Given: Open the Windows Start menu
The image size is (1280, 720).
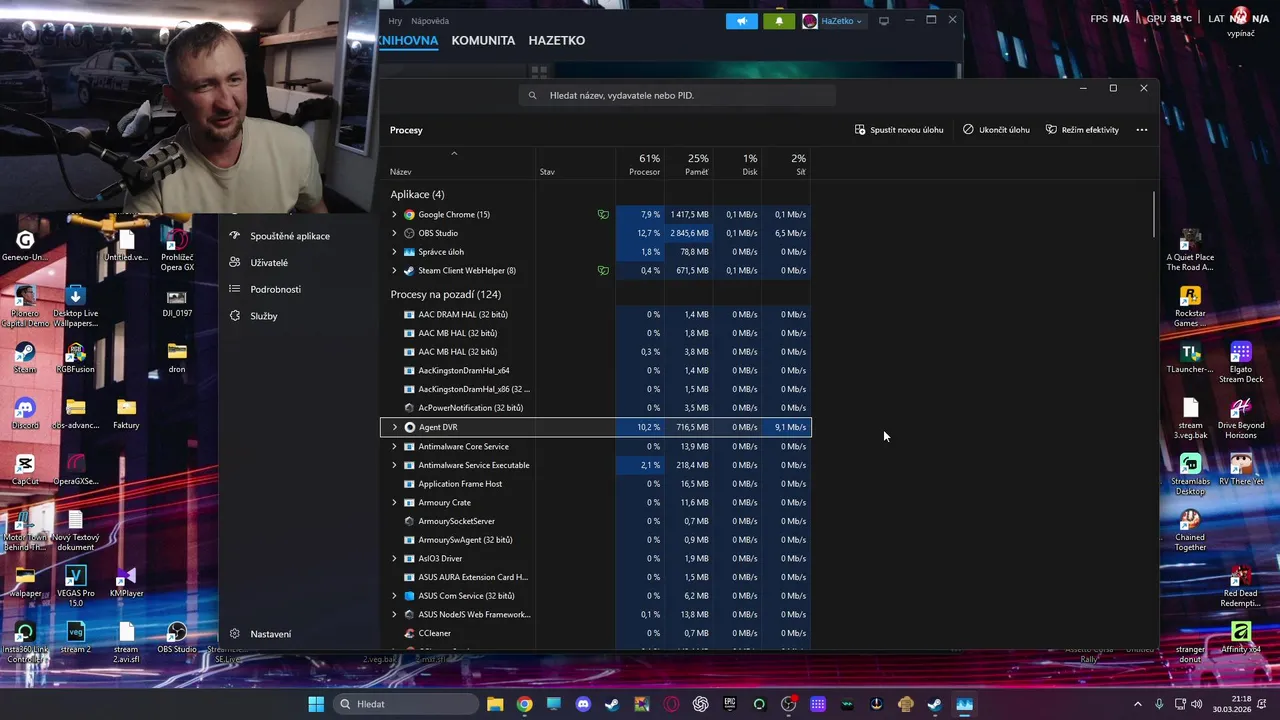Looking at the screenshot, I should coord(316,704).
